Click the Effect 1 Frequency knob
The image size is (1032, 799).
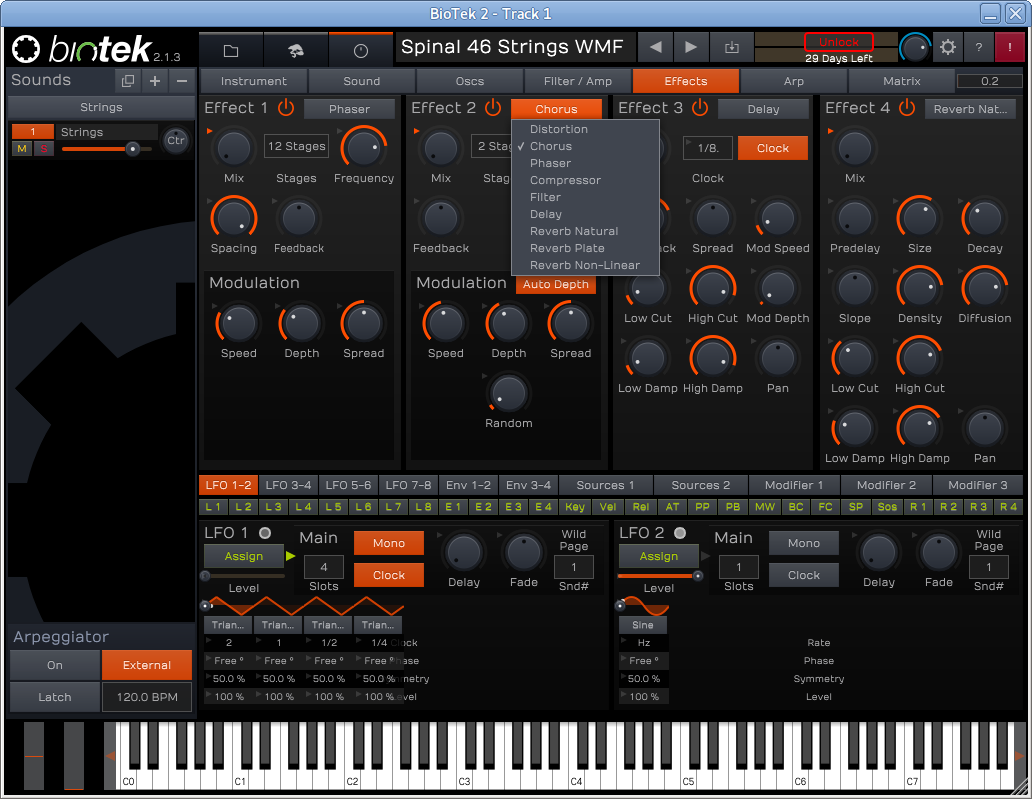click(x=363, y=149)
